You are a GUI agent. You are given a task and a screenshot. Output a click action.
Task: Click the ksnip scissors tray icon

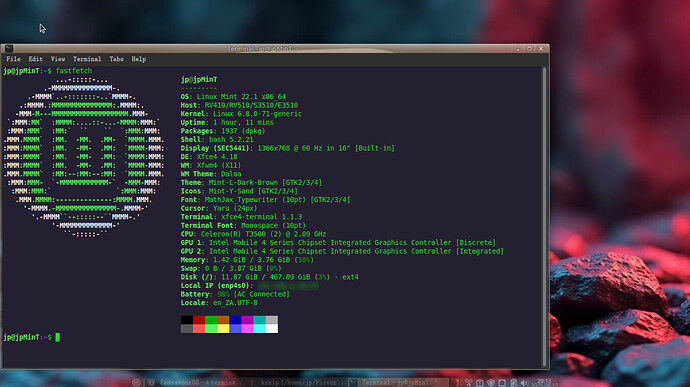tap(469, 383)
